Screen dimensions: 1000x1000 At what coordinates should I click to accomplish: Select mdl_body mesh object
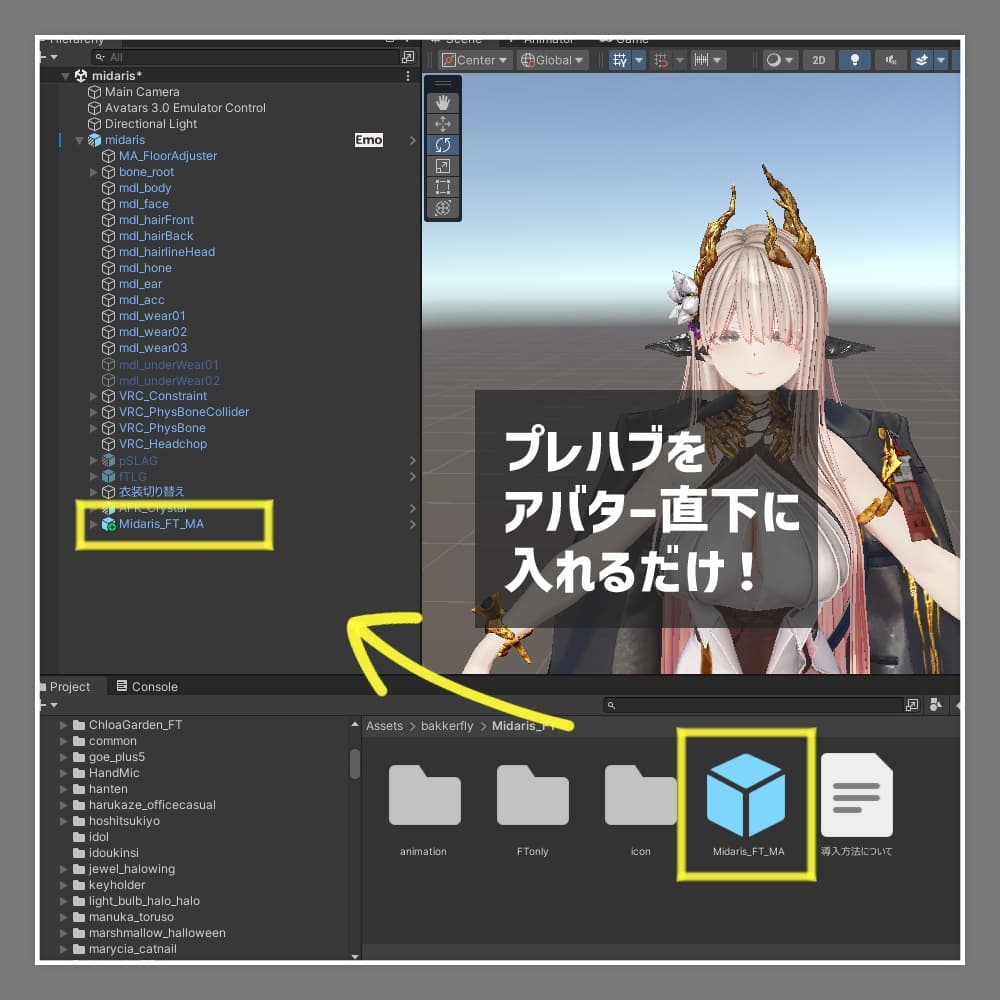click(x=145, y=188)
